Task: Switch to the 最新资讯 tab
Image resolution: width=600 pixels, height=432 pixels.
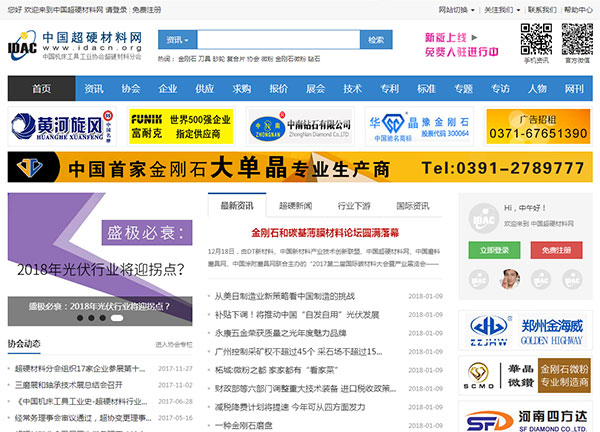Action: (x=237, y=206)
